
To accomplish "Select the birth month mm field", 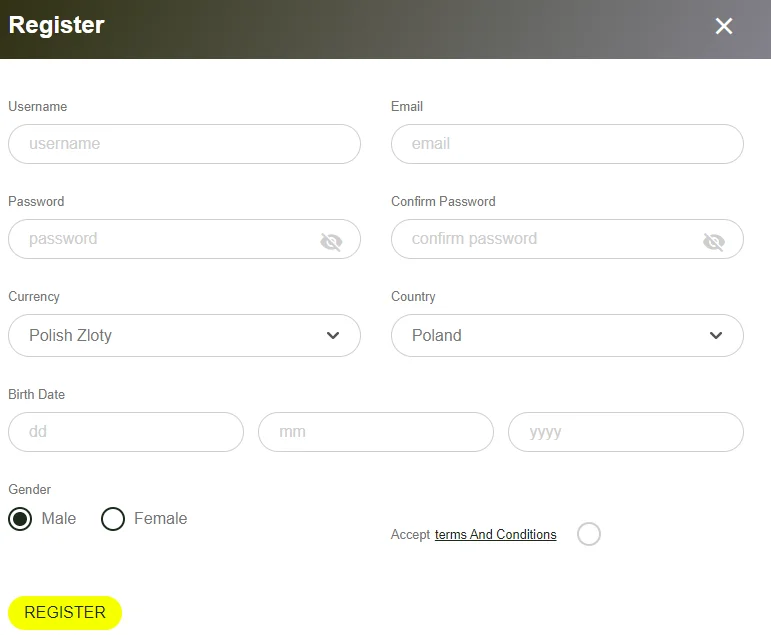I will 376,432.
